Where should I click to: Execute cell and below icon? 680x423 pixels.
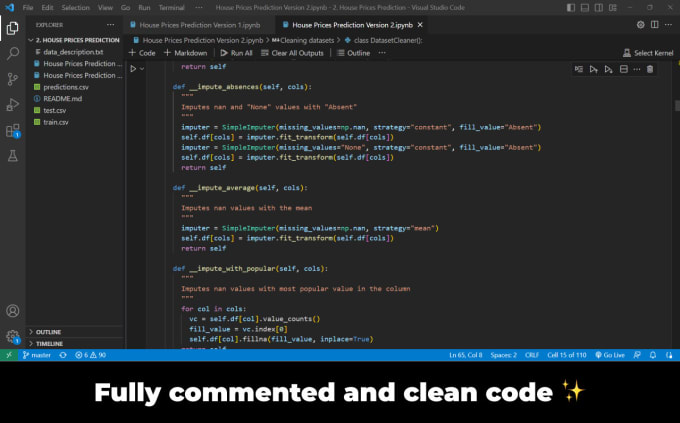[x=608, y=69]
